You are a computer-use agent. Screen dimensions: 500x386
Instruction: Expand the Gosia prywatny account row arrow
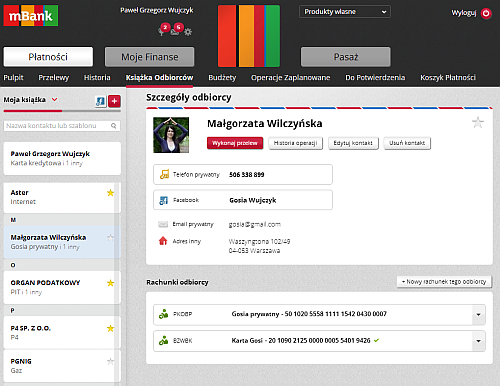coord(479,314)
